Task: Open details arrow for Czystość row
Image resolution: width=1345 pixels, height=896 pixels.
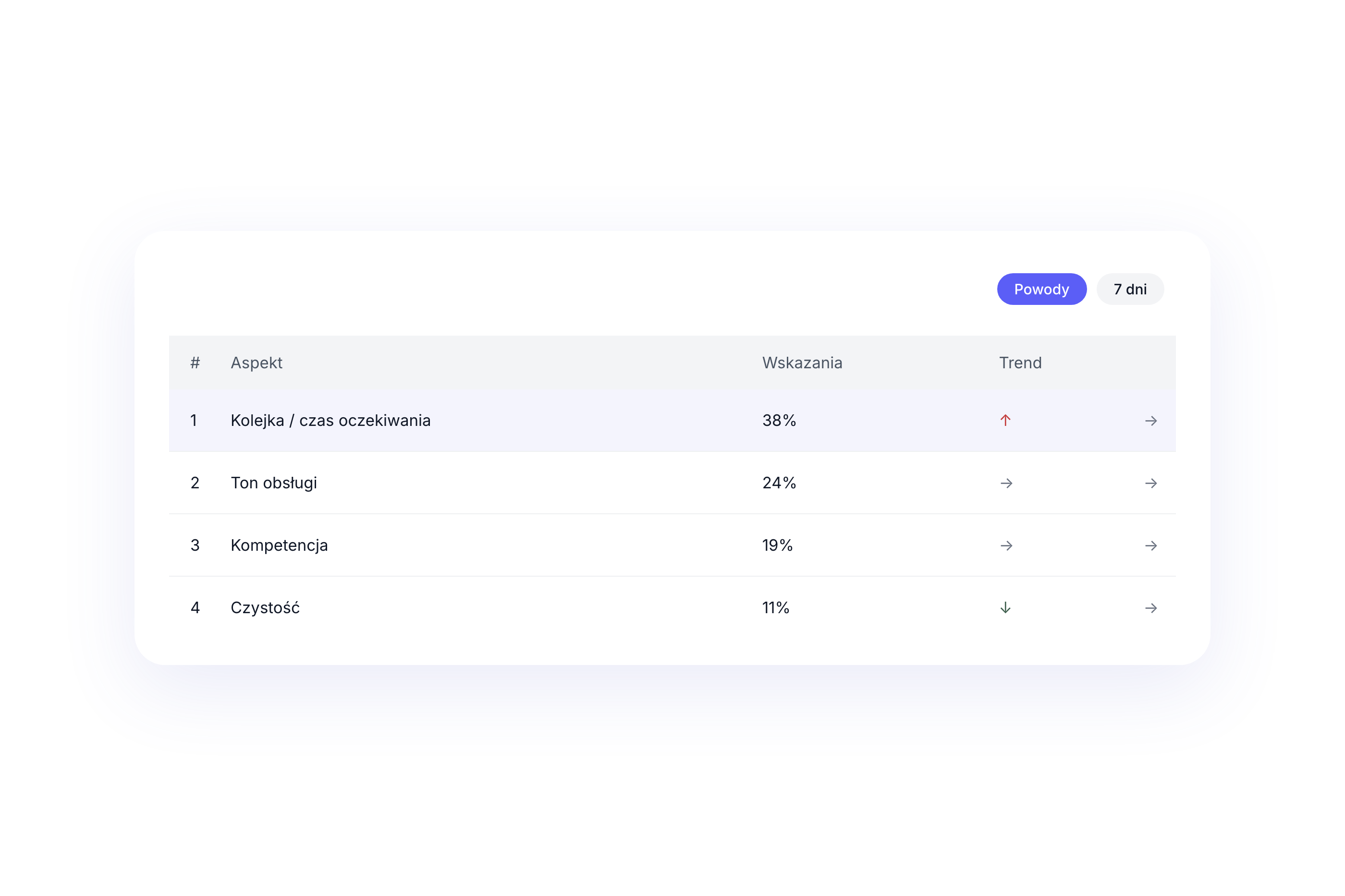Action: point(1150,608)
